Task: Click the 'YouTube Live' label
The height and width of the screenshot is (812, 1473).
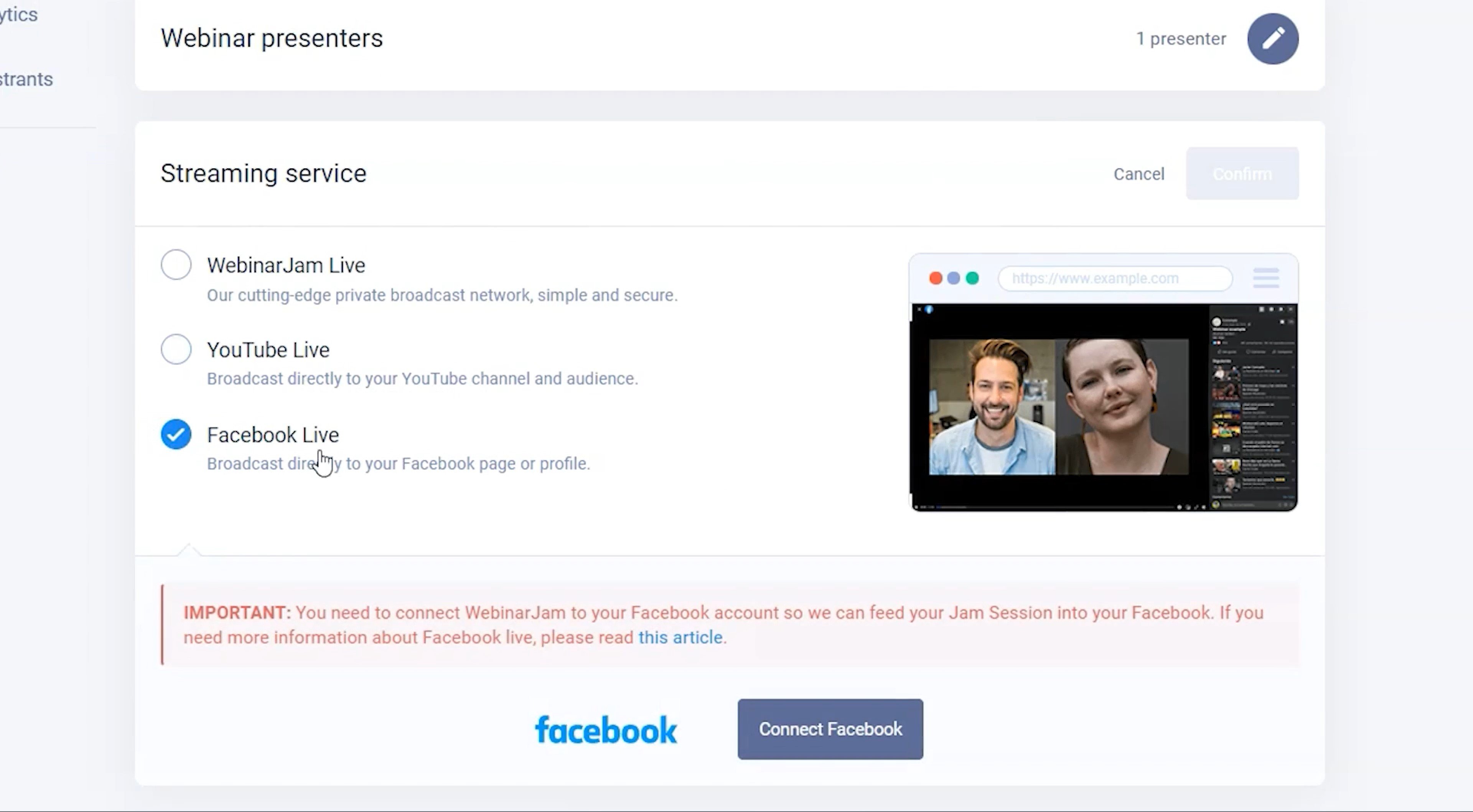Action: click(268, 350)
